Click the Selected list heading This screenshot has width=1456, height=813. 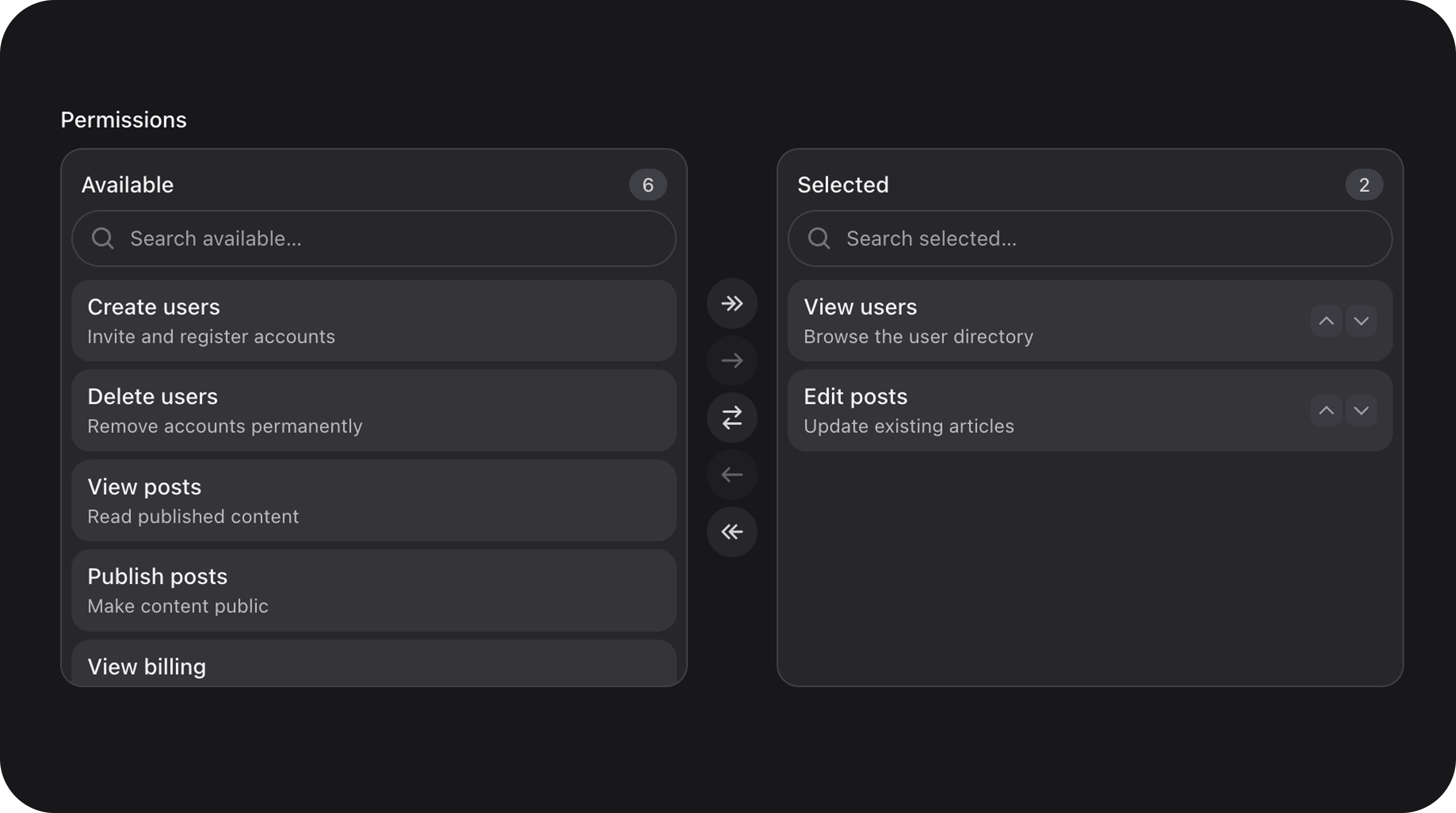pos(843,185)
